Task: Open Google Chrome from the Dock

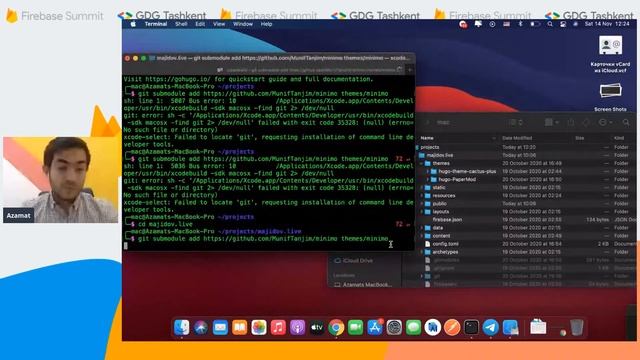Action: [x=336, y=327]
